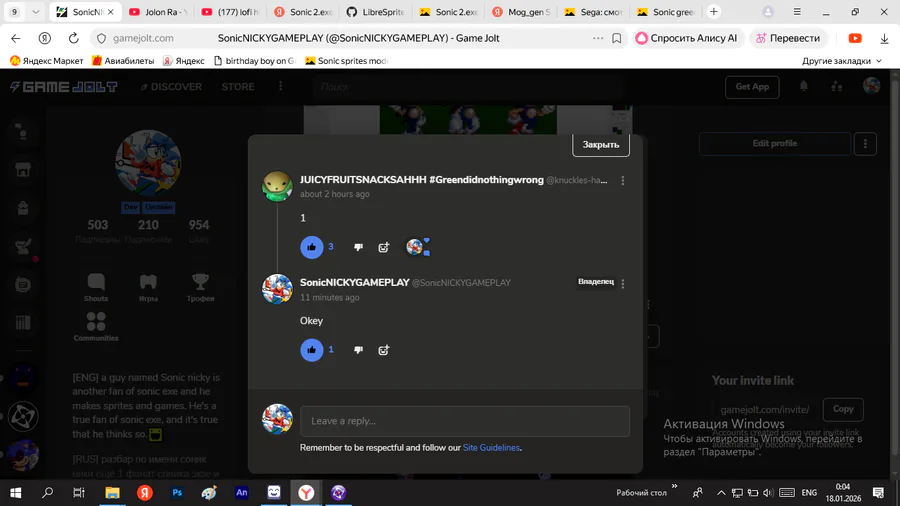The image size is (900, 506).
Task: Open the STORE menu item
Action: (238, 87)
